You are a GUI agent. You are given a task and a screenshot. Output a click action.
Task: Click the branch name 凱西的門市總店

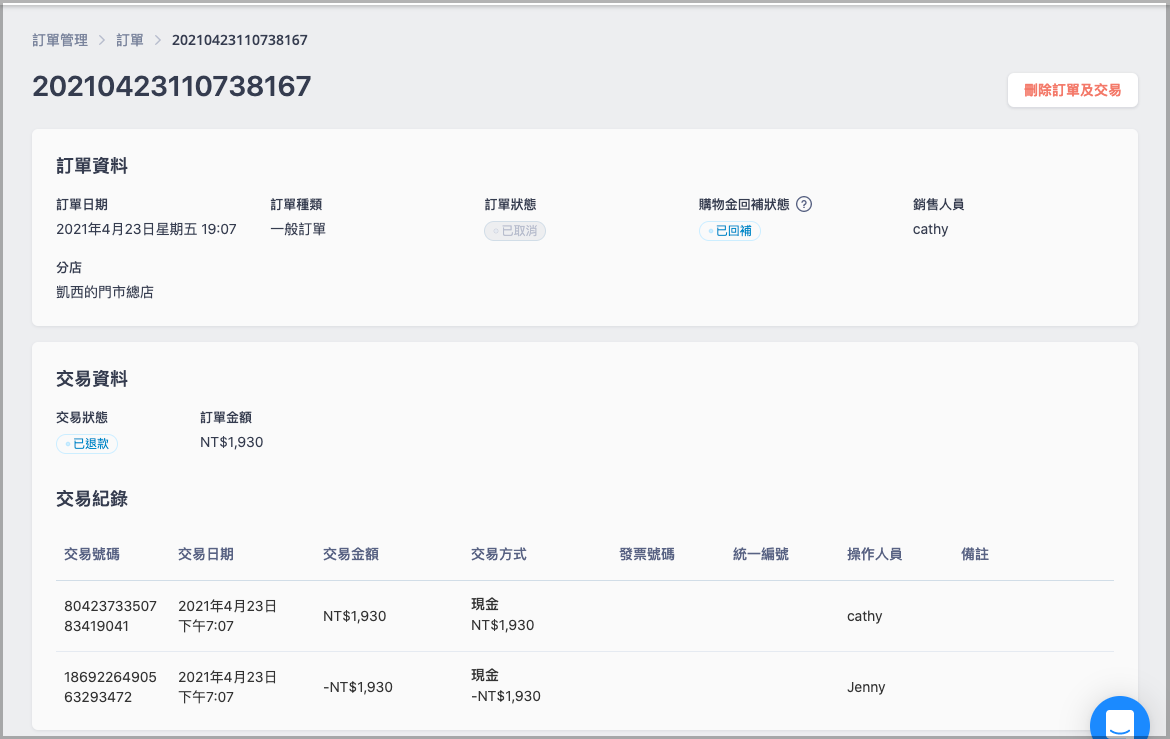[104, 292]
